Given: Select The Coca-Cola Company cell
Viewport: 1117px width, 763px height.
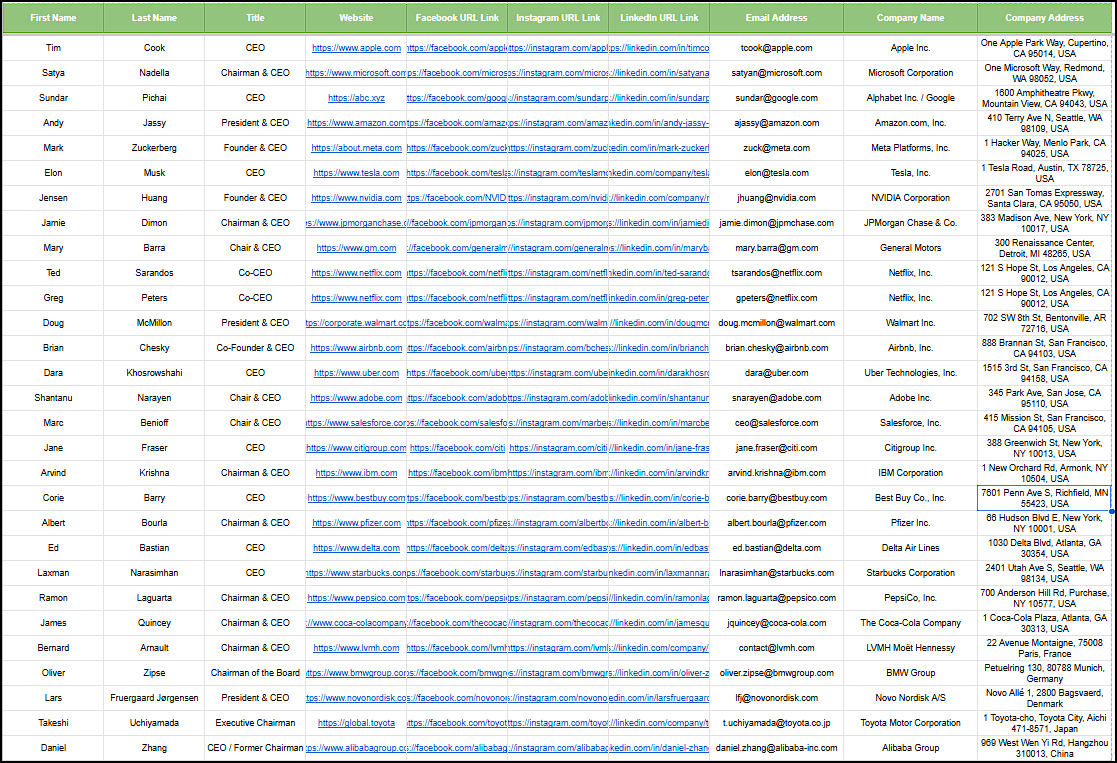Looking at the screenshot, I should (910, 623).
